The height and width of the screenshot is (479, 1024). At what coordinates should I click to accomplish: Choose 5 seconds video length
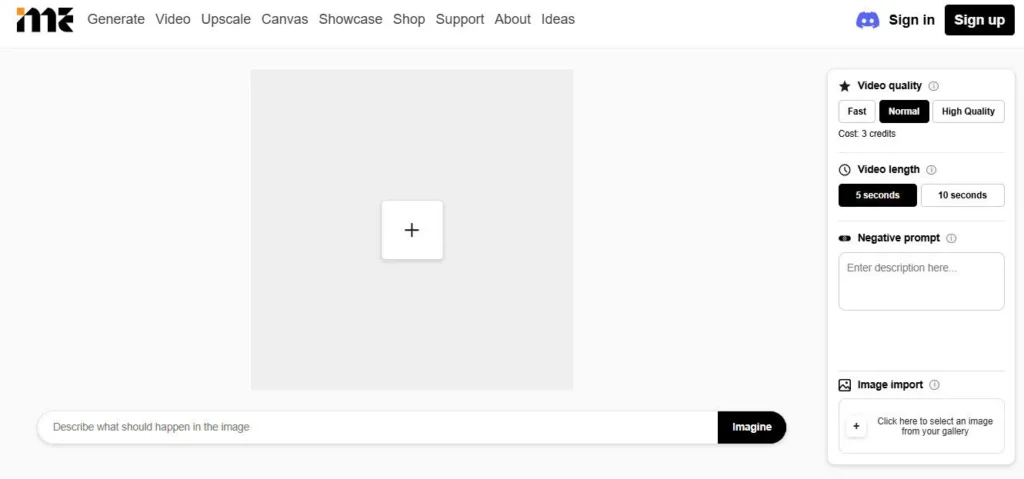[x=877, y=195]
